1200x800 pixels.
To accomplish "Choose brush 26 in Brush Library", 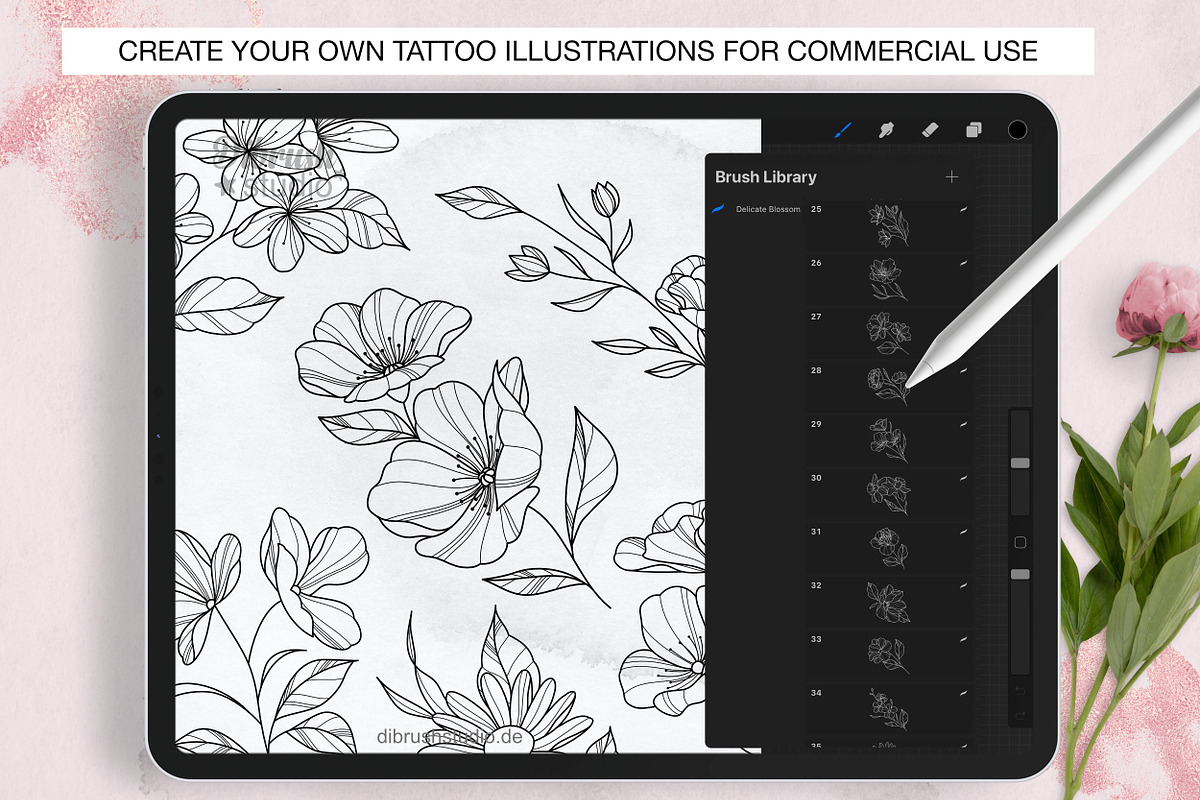I will pos(890,279).
